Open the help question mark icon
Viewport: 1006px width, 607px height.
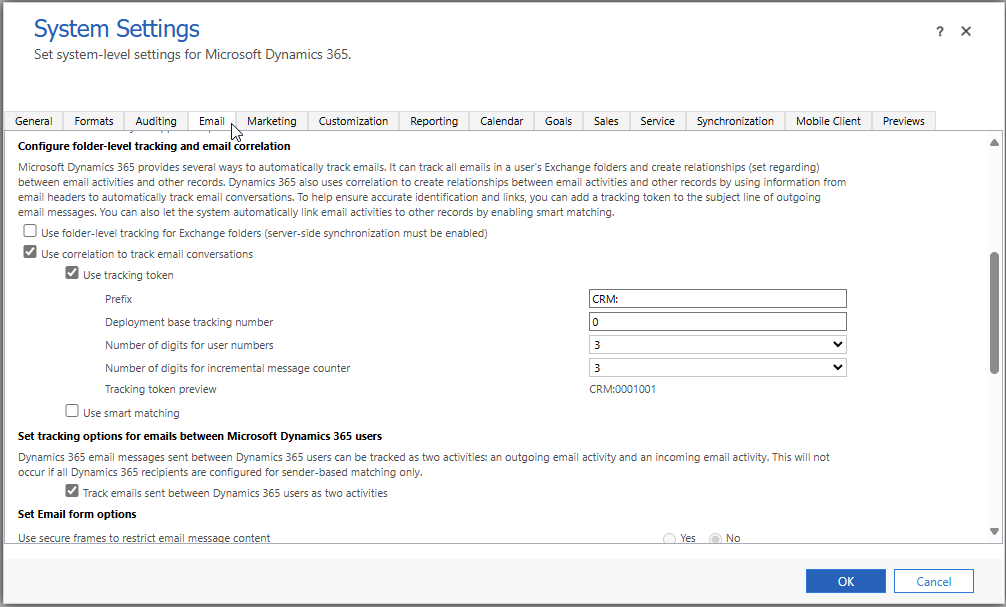[940, 31]
